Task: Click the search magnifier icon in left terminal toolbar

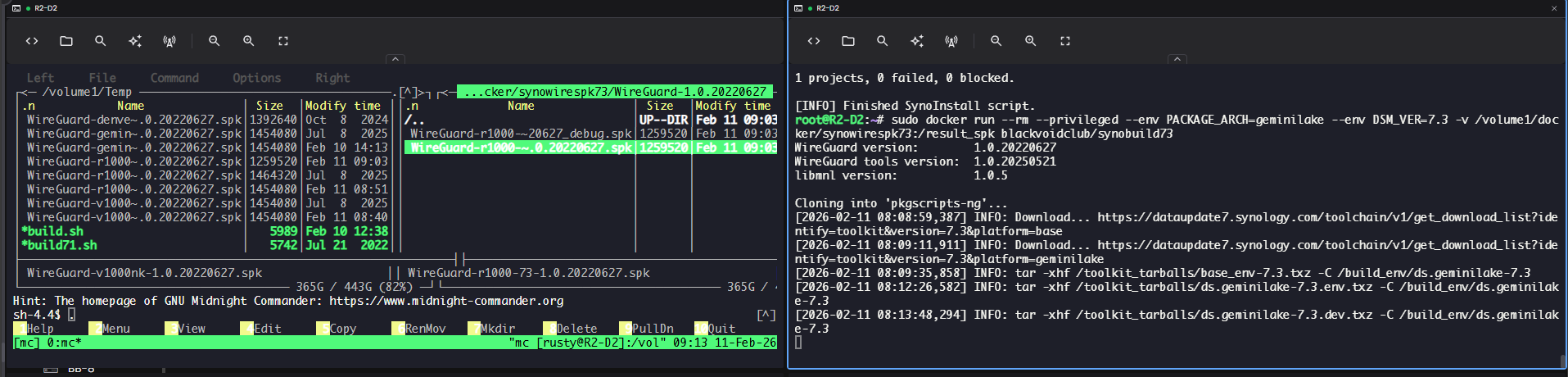Action: [x=100, y=41]
